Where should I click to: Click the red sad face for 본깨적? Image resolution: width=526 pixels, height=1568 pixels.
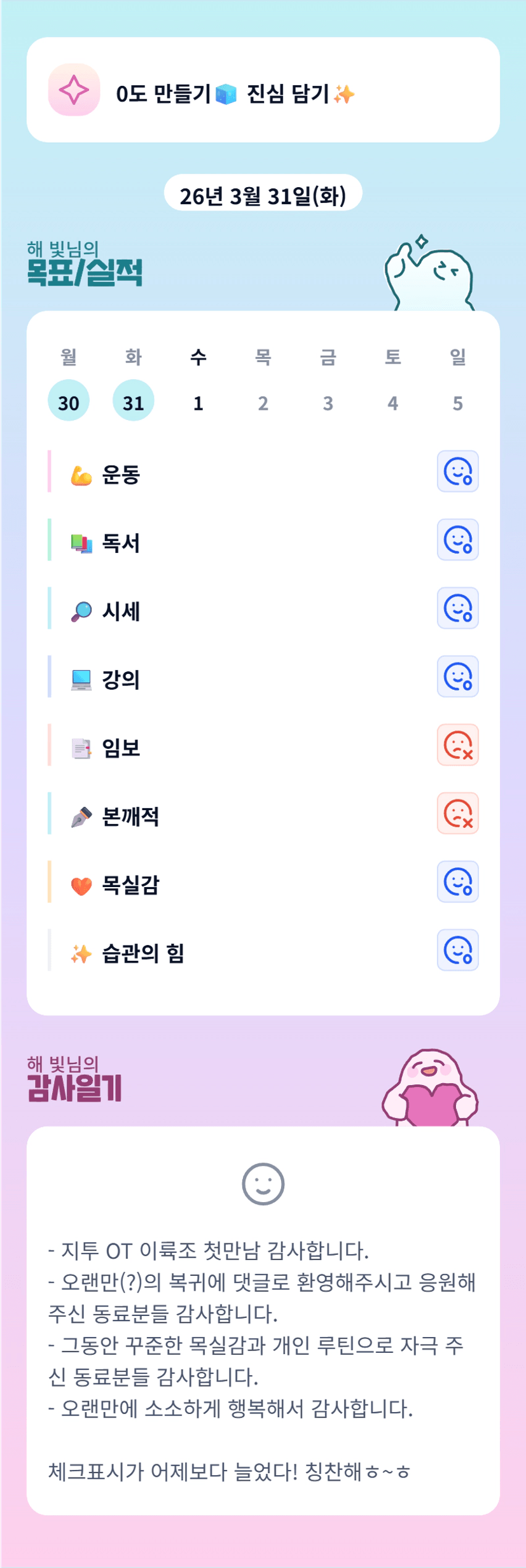(x=457, y=813)
